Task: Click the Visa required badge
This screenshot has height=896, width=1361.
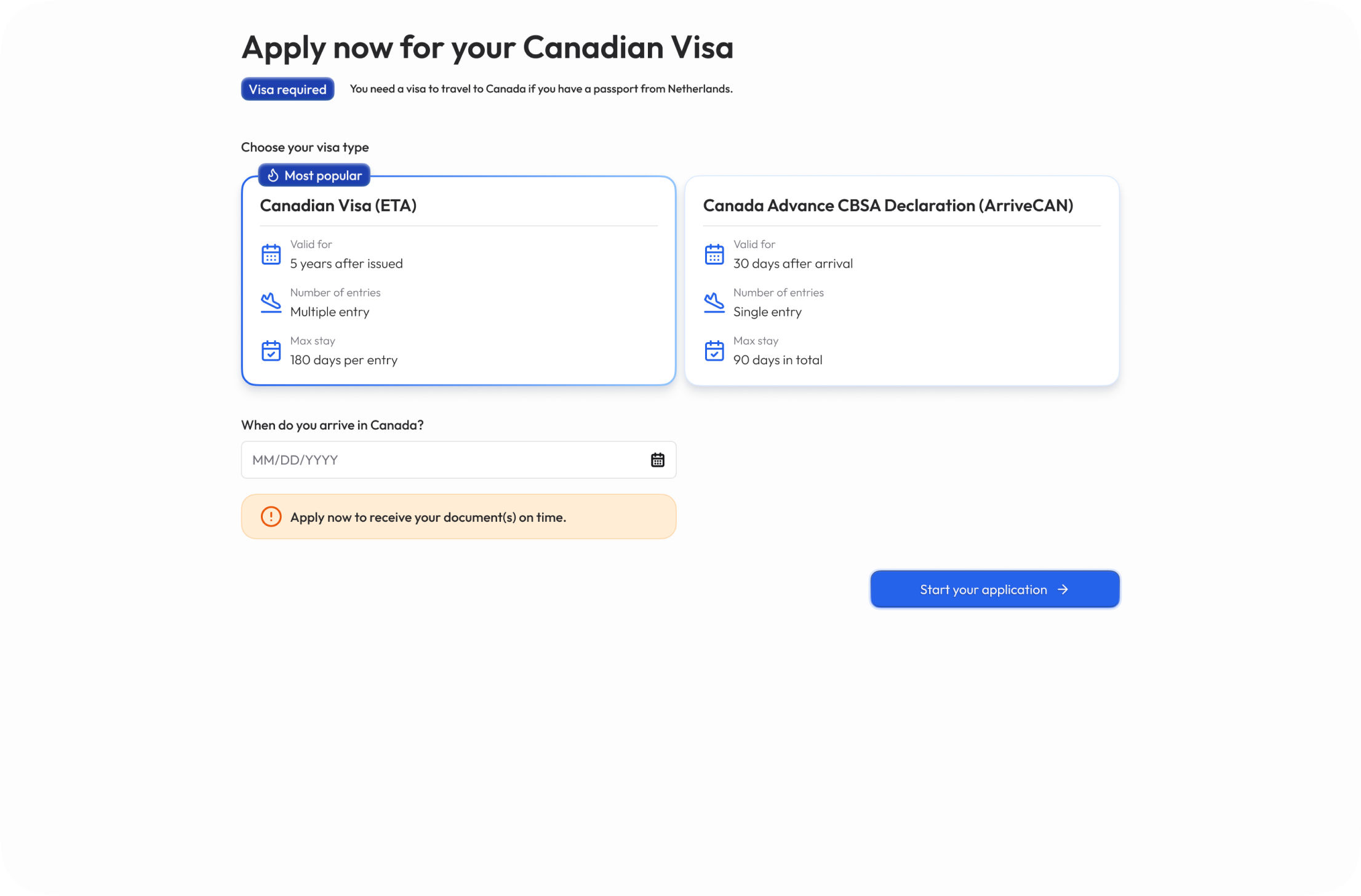Action: [x=287, y=89]
